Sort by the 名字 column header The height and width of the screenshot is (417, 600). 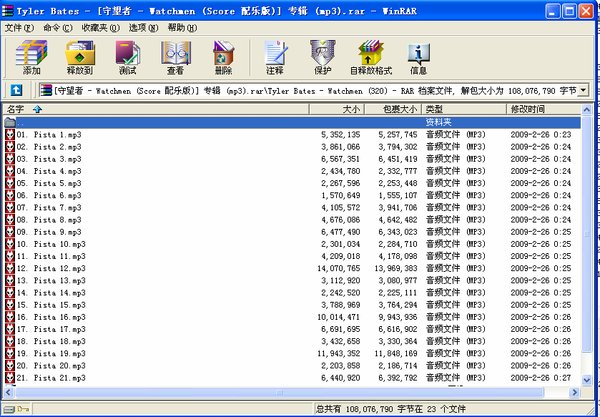coord(156,109)
